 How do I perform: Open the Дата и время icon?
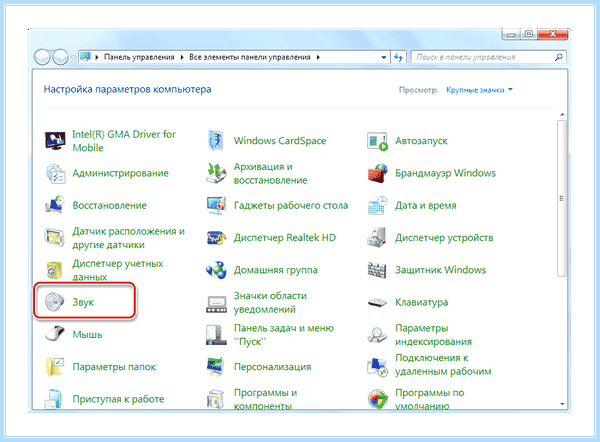tap(377, 206)
